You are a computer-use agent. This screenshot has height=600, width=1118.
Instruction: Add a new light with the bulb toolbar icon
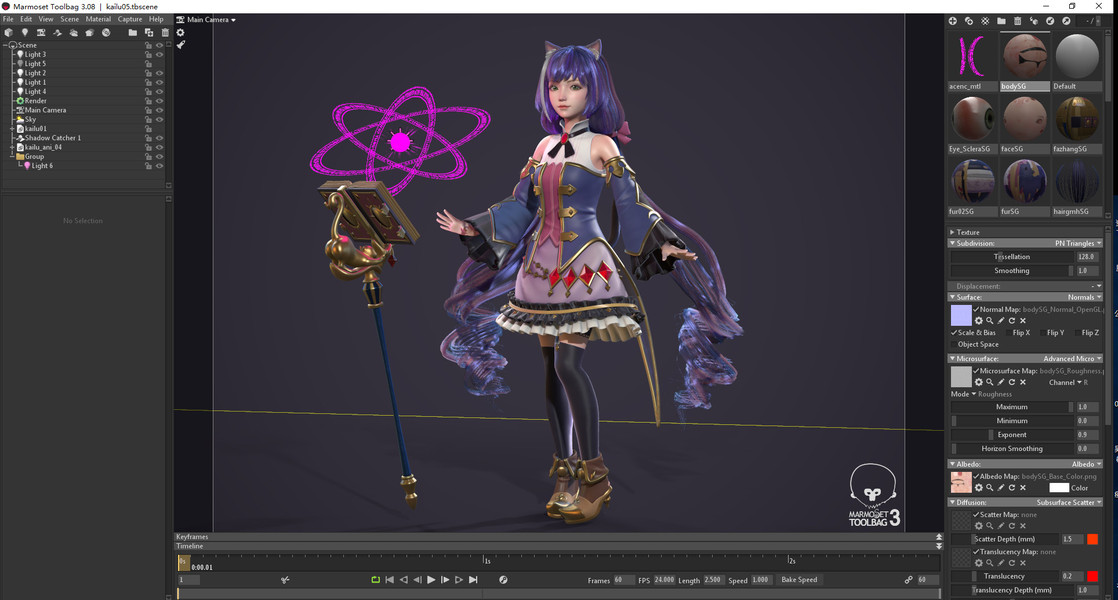25,33
